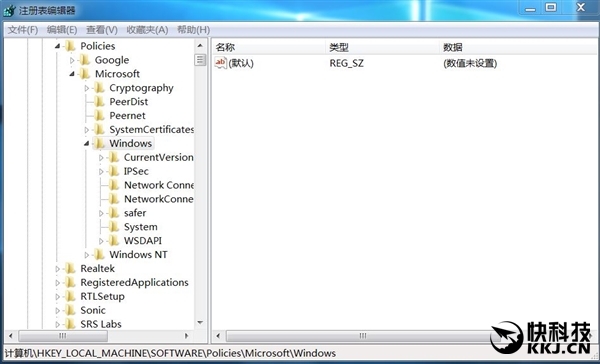Expand the RTLSetup key
Image resolution: width=600 pixels, height=364 pixels.
tap(57, 297)
